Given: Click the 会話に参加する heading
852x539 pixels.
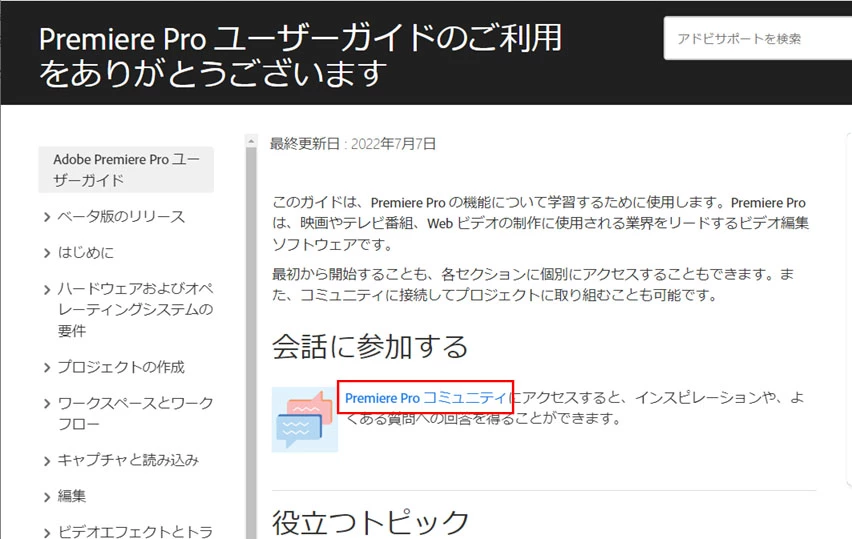Looking at the screenshot, I should coord(370,346).
